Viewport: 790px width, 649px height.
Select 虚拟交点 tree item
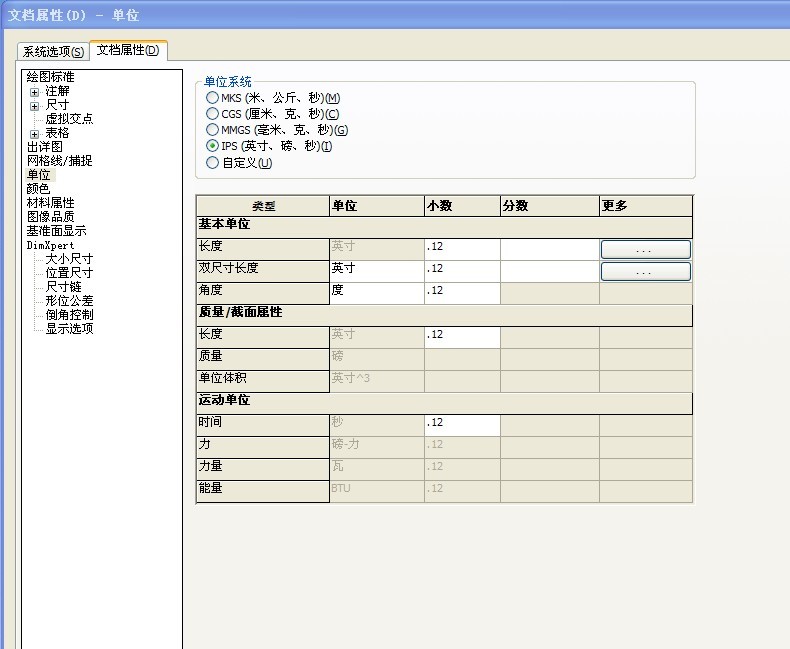point(69,118)
